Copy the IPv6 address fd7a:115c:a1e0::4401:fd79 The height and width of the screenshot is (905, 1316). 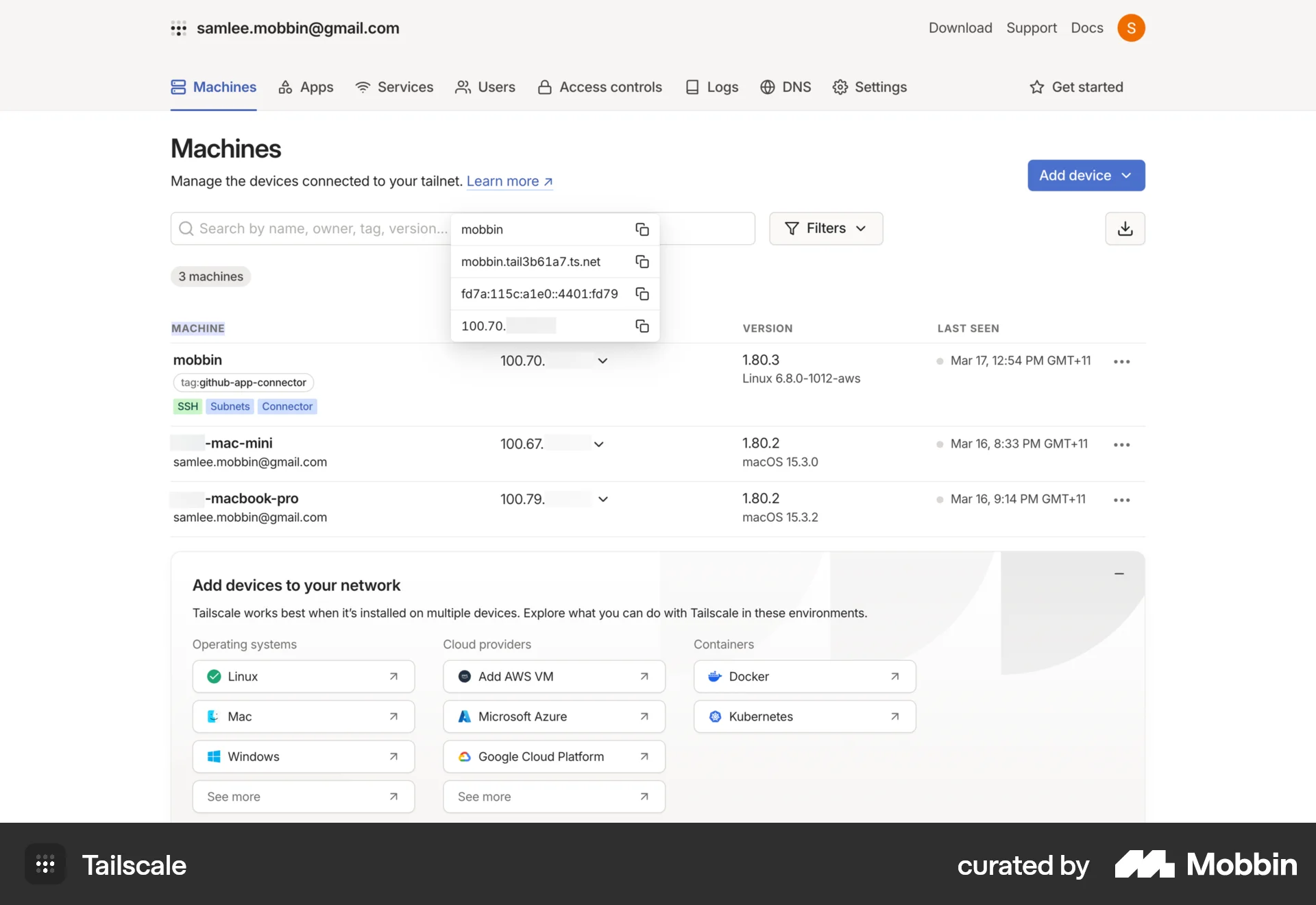(x=642, y=293)
